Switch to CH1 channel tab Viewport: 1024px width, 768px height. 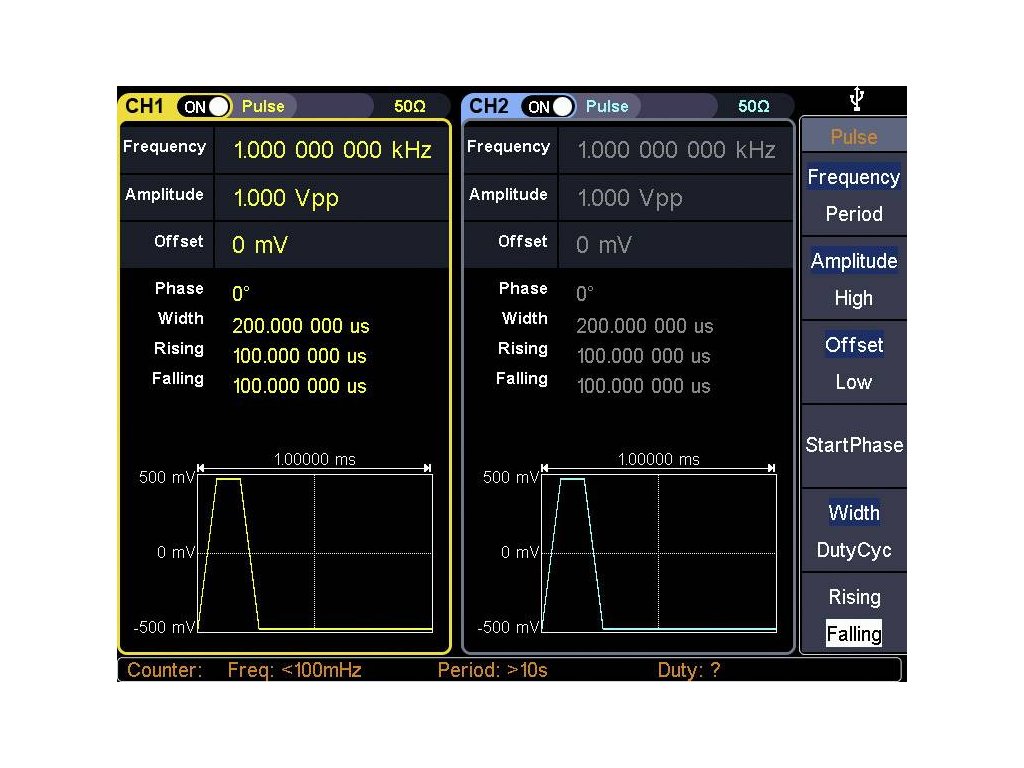coord(145,106)
